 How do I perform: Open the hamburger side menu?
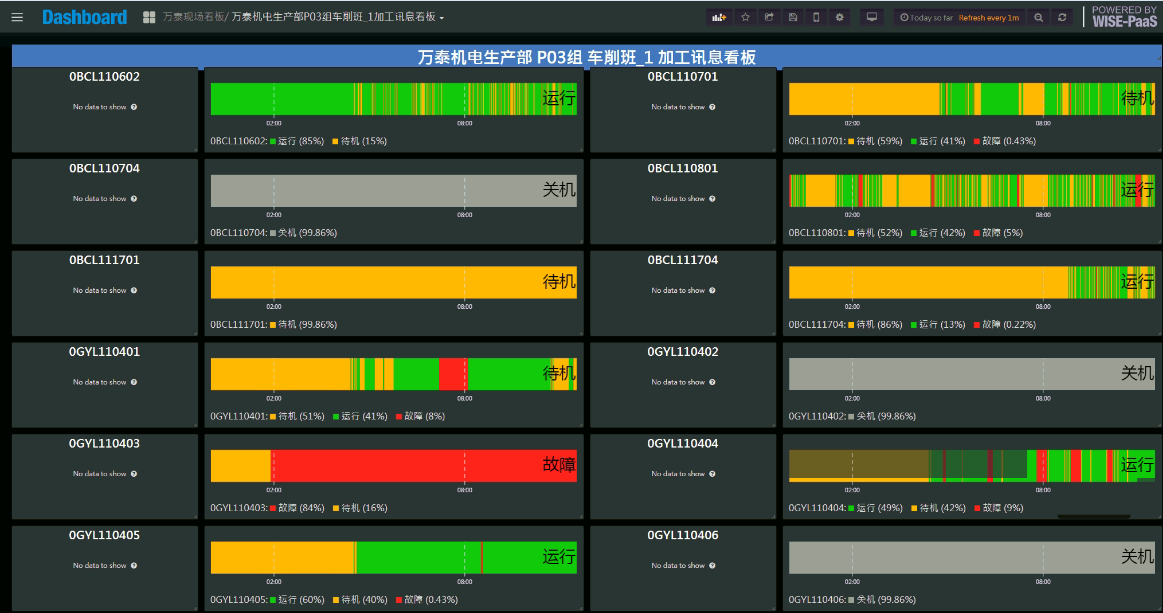tap(17, 17)
